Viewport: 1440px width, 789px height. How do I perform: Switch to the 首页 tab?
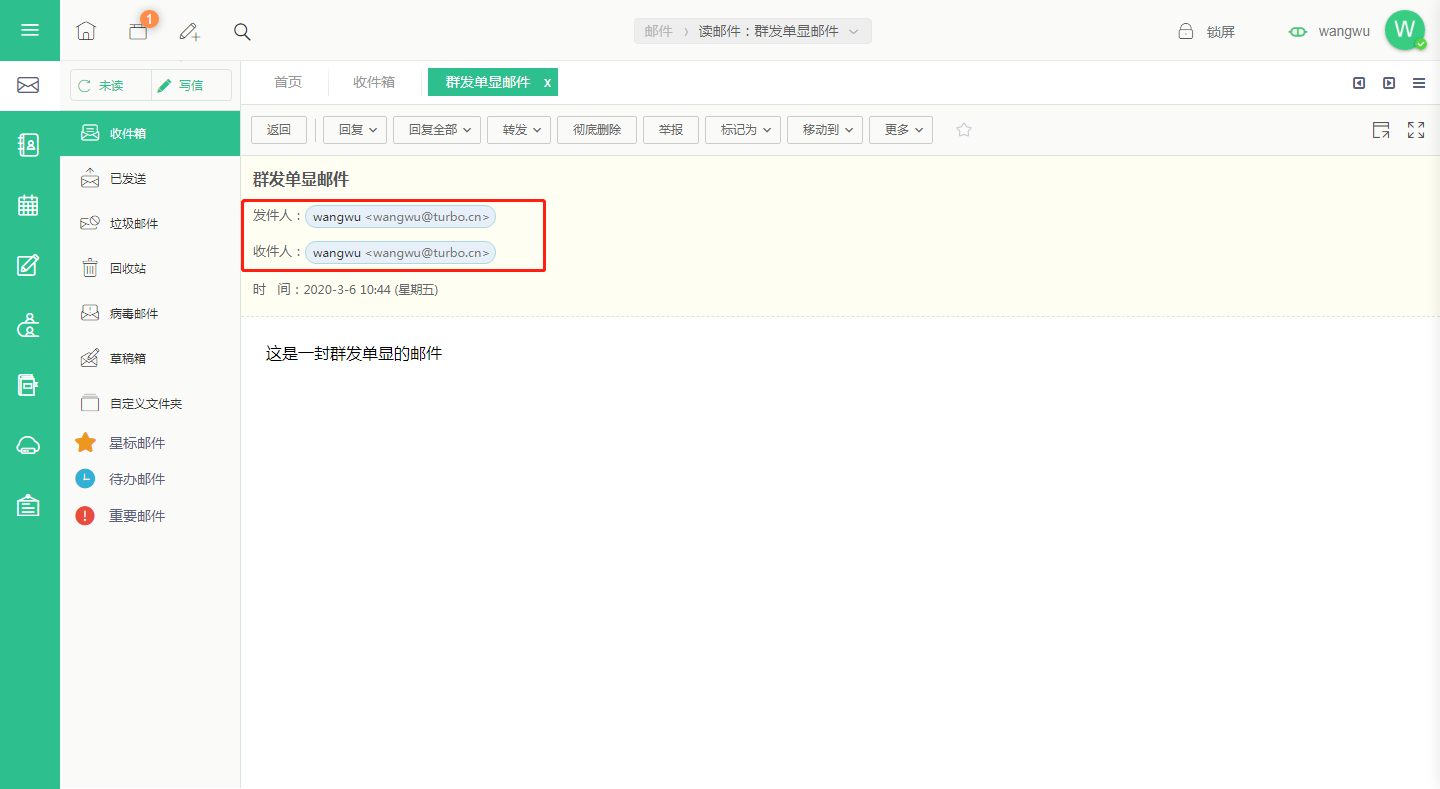(x=288, y=82)
